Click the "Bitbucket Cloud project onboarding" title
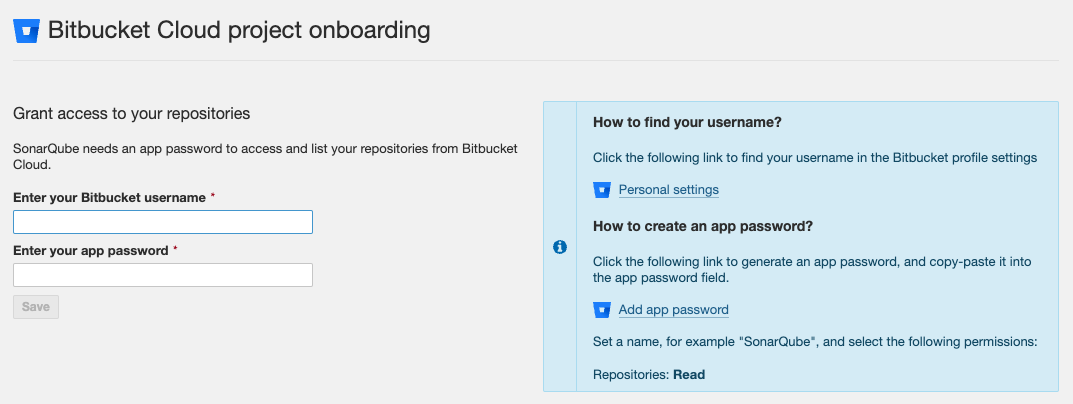The image size is (1073, 404). (x=239, y=31)
